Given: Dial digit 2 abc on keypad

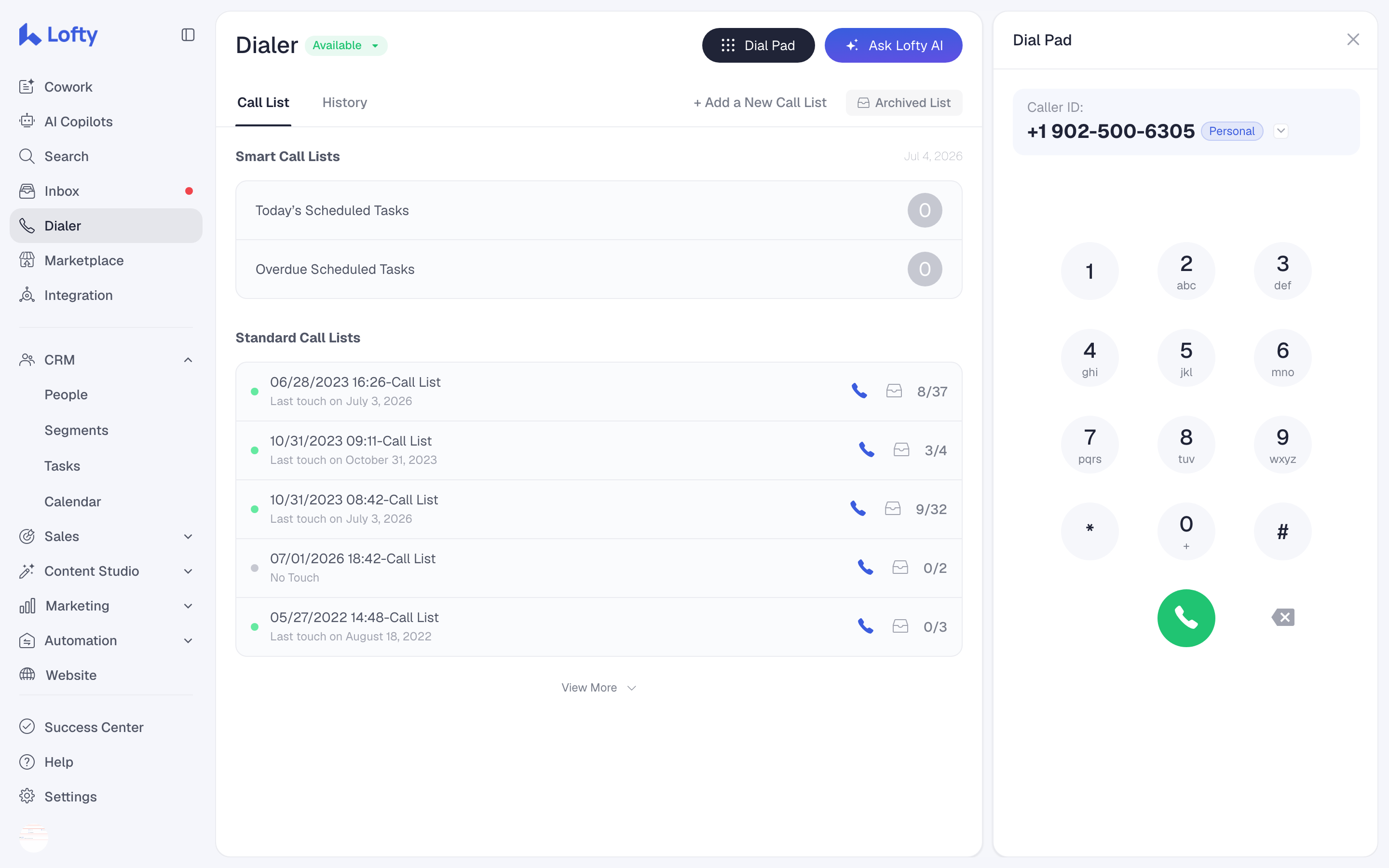Looking at the screenshot, I should 1186,271.
